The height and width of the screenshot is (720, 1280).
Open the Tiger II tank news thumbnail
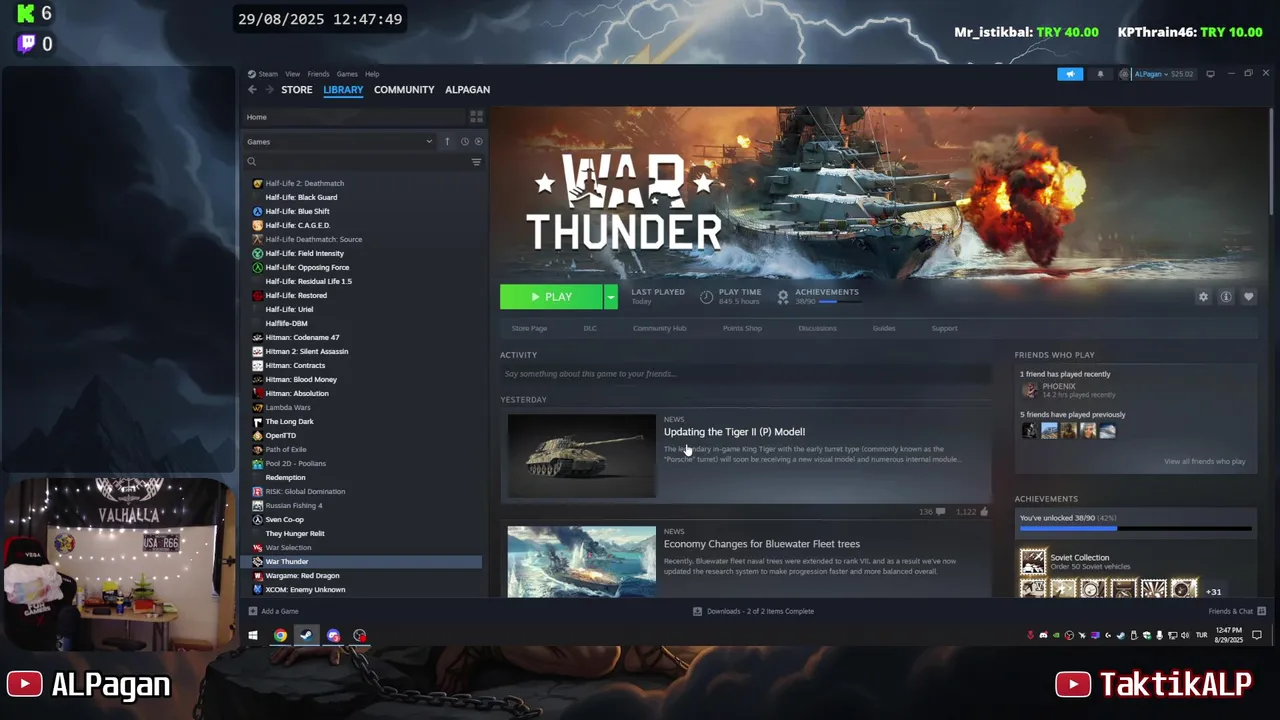coord(581,456)
